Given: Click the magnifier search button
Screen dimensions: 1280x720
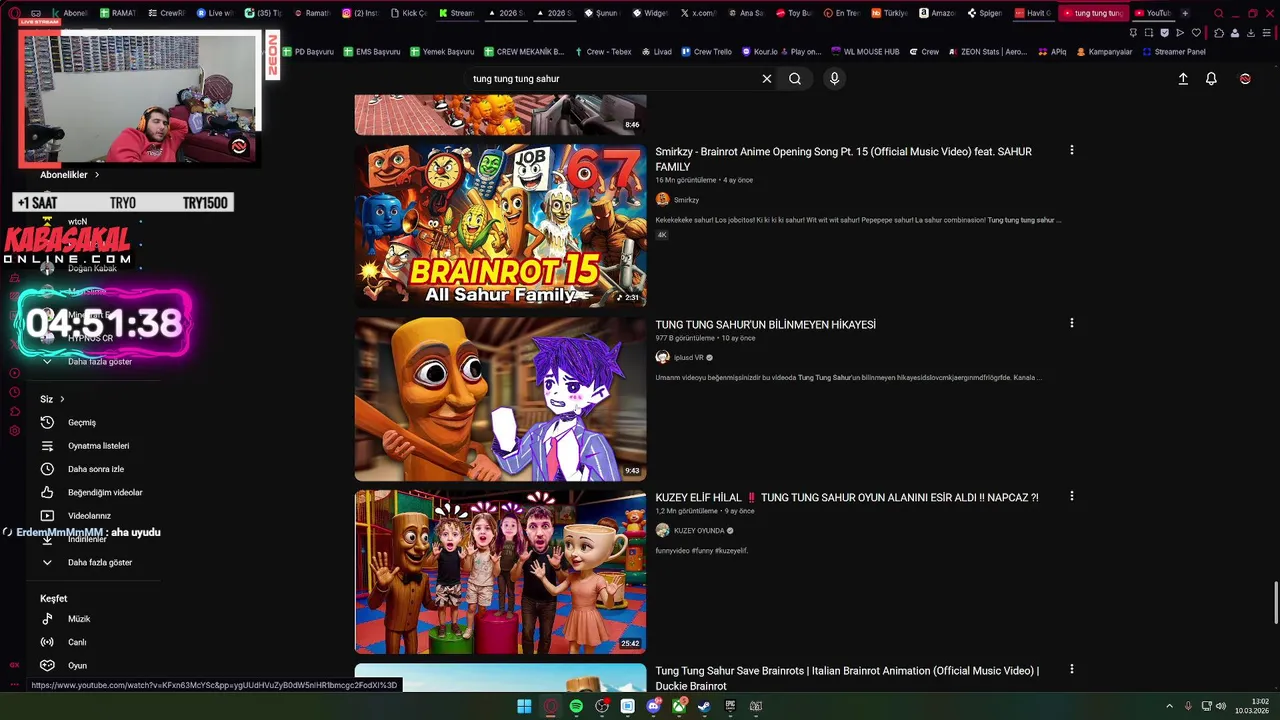Looking at the screenshot, I should pos(795,79).
